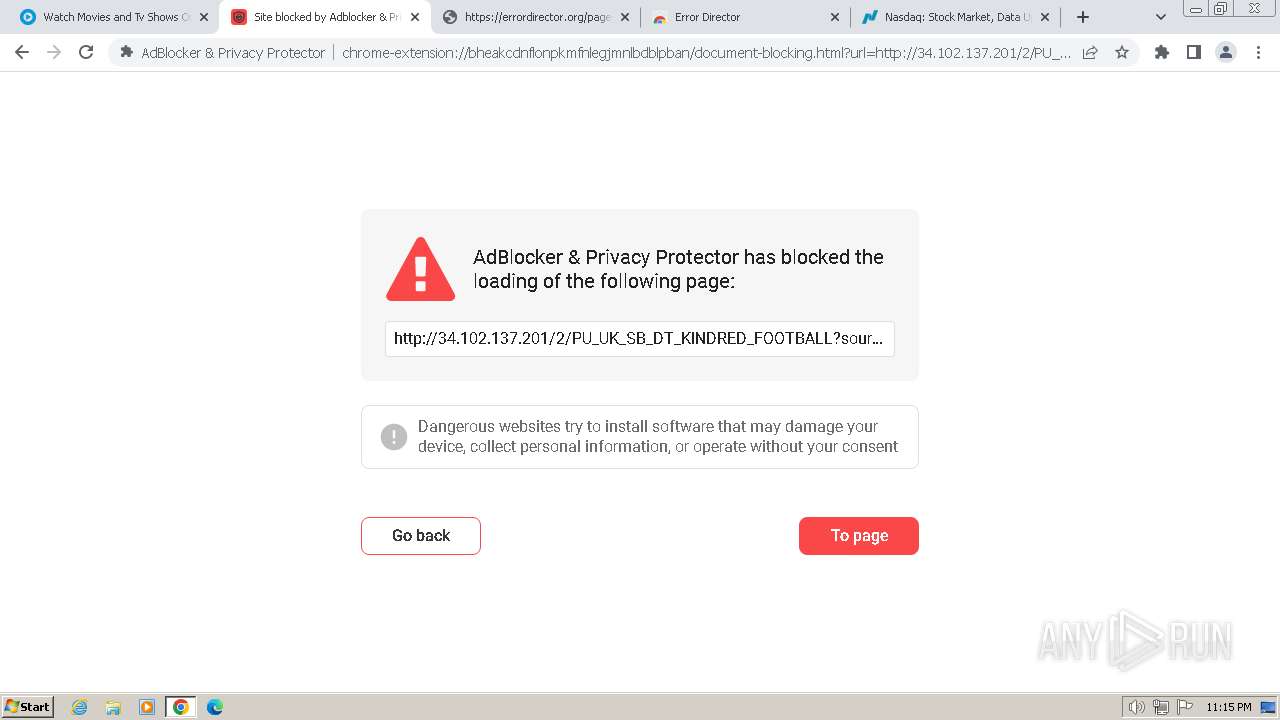Open Chrome's three-dot menu
Screen dimensions: 1280x720
click(1258, 53)
